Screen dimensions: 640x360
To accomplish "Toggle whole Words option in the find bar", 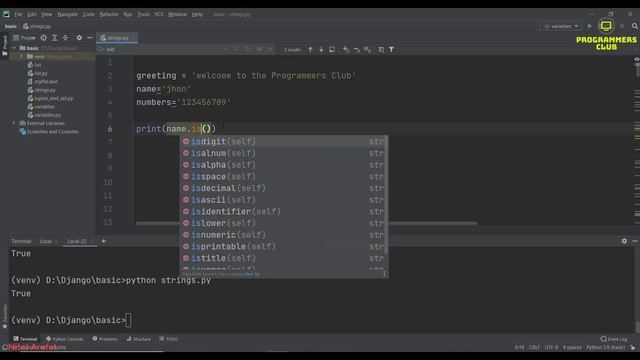I will coord(259,49).
